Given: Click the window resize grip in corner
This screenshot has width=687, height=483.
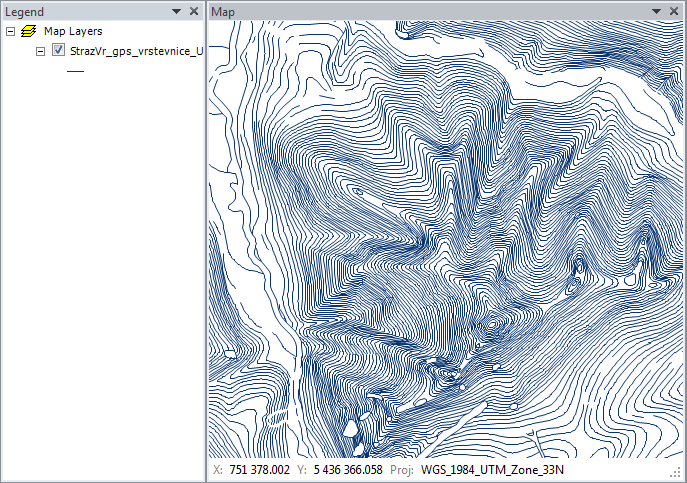Looking at the screenshot, I should tap(675, 472).
